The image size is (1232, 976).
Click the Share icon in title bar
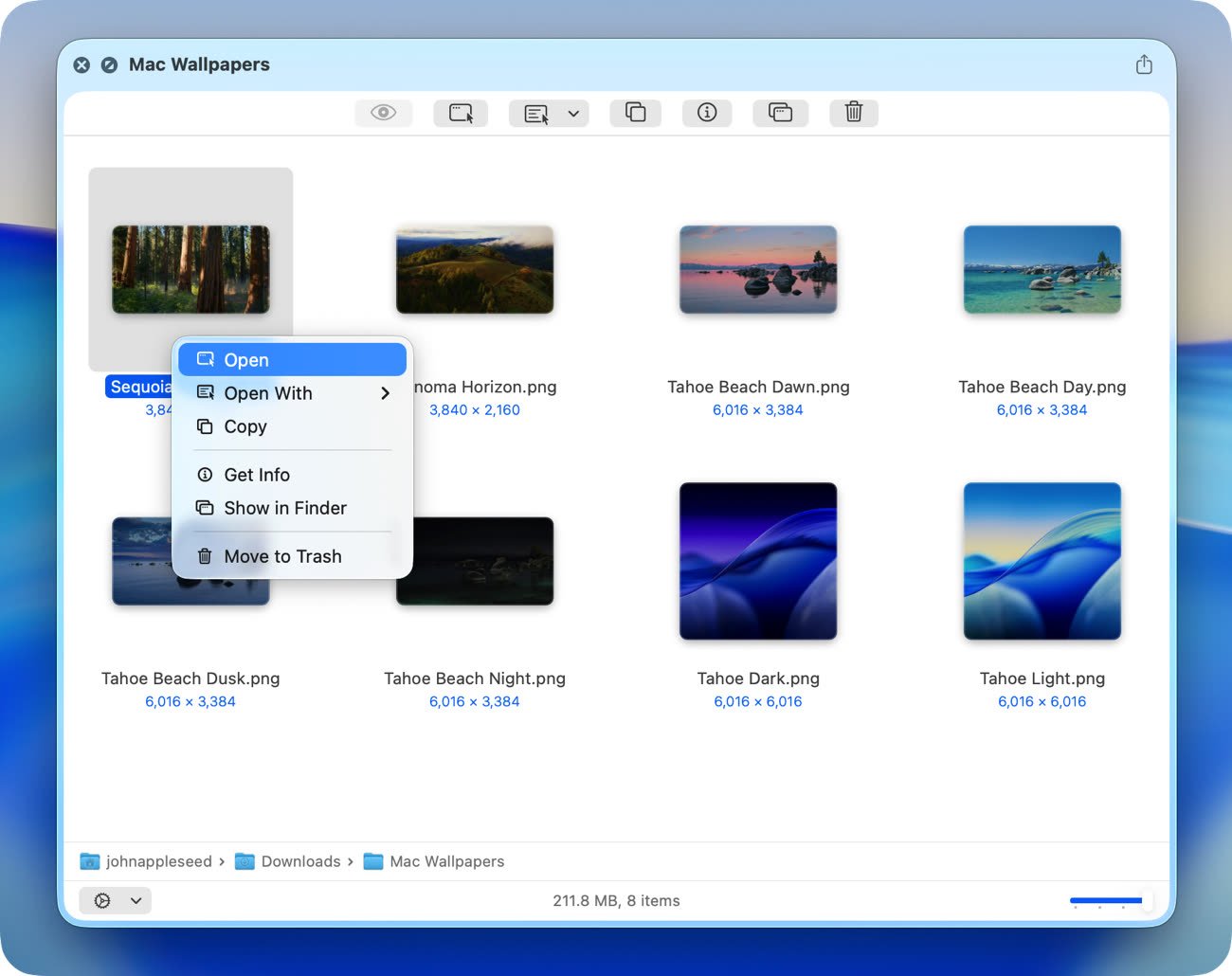click(1144, 64)
